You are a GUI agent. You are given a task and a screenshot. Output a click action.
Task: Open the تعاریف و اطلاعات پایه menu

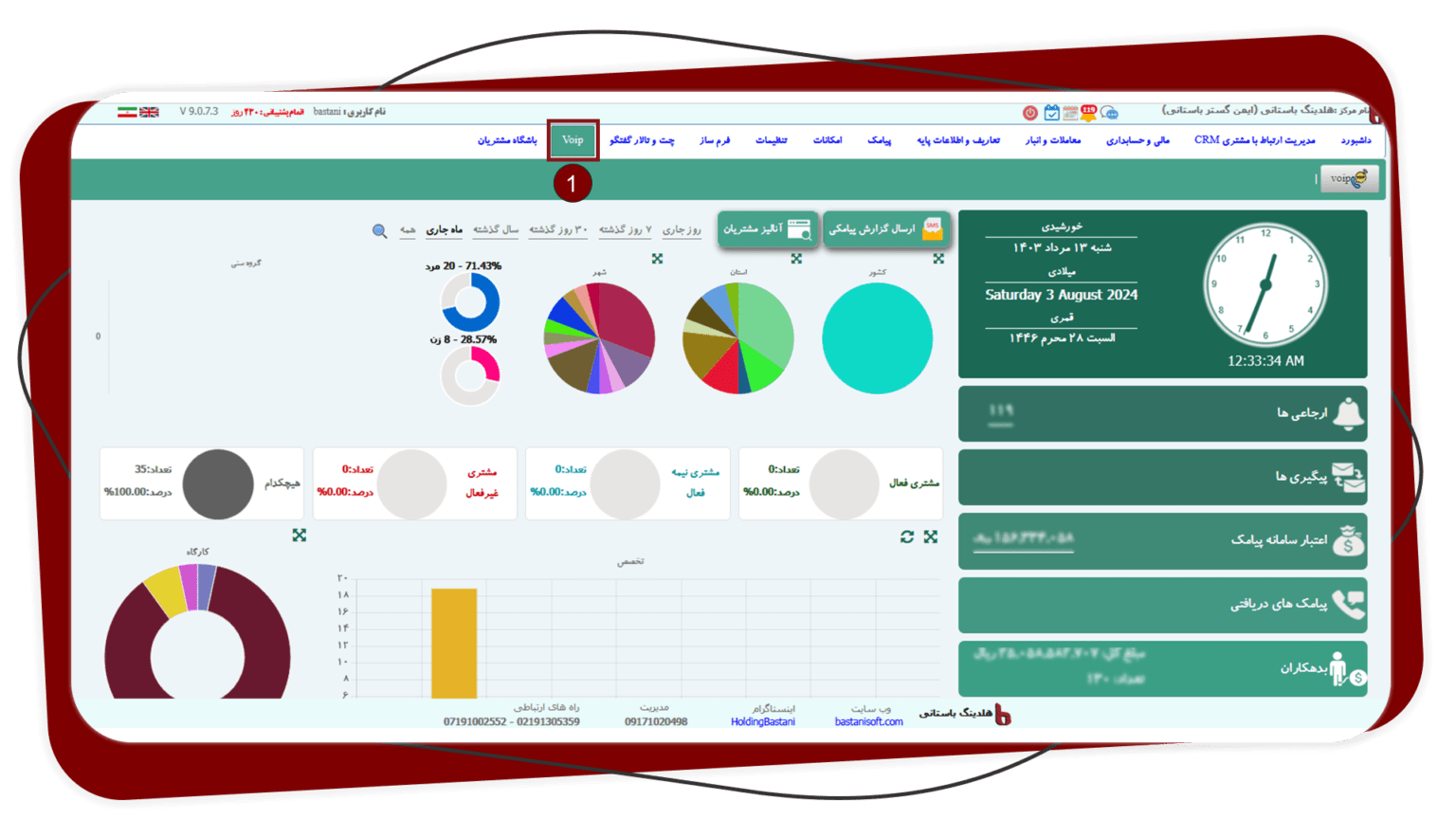click(958, 140)
